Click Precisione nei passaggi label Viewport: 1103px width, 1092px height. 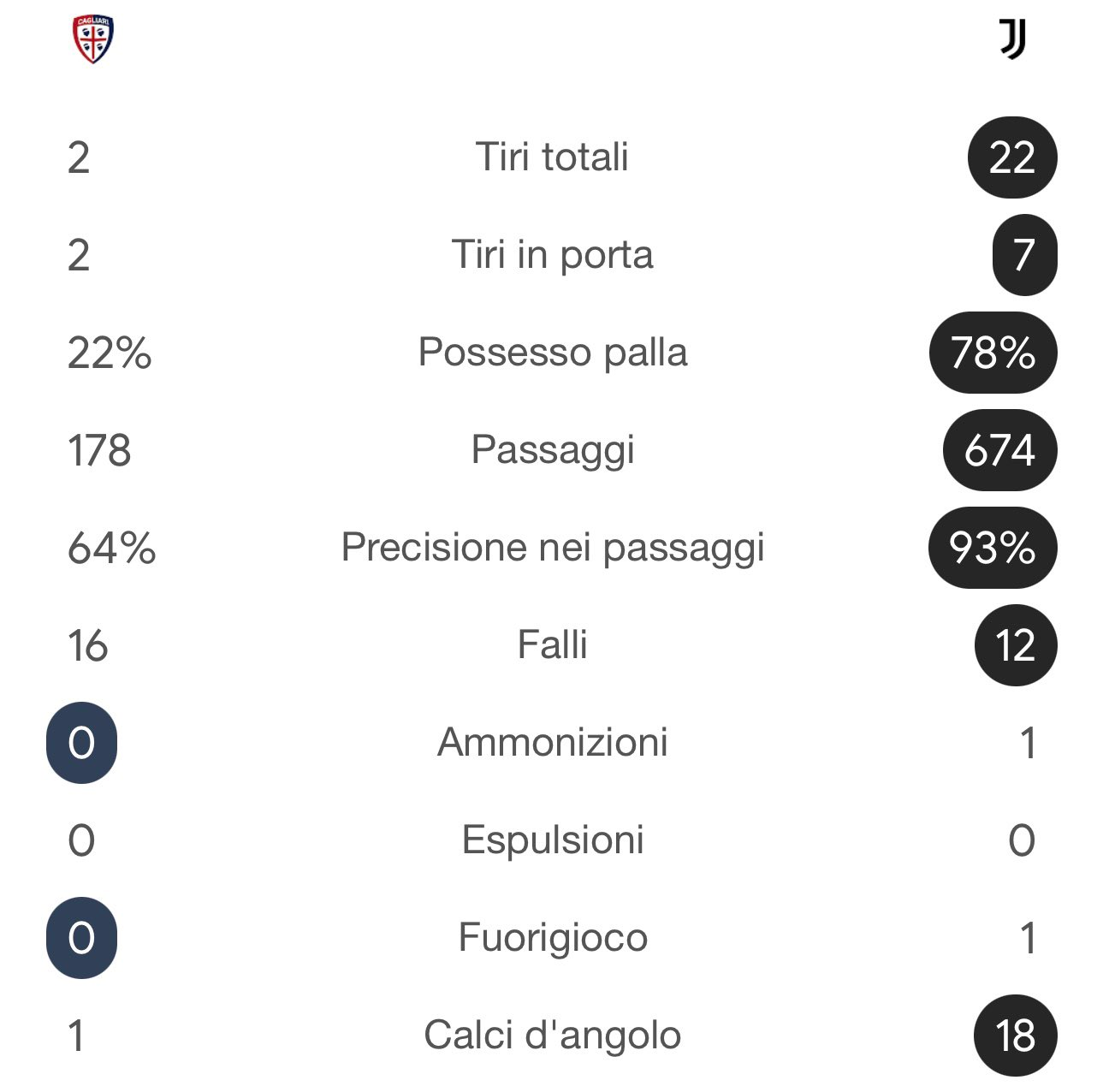(552, 548)
